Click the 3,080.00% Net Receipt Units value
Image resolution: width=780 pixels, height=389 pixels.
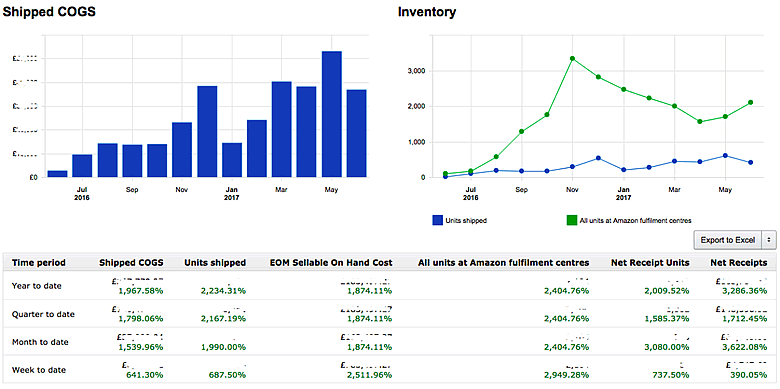666,347
